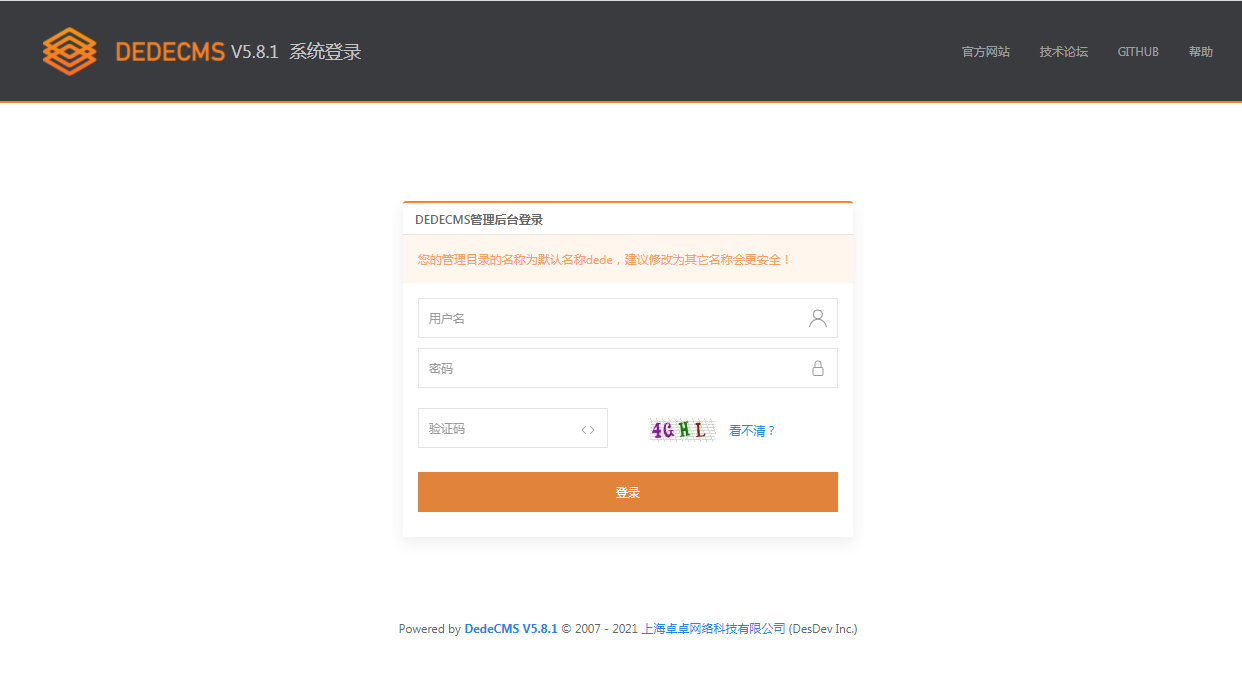Open the 官方网站 navigation item
Image resolution: width=1242 pixels, height=695 pixels.
point(985,51)
